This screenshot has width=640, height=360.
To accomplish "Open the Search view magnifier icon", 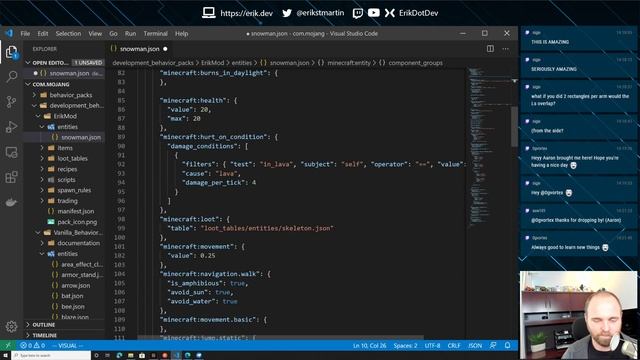I will (x=11, y=76).
